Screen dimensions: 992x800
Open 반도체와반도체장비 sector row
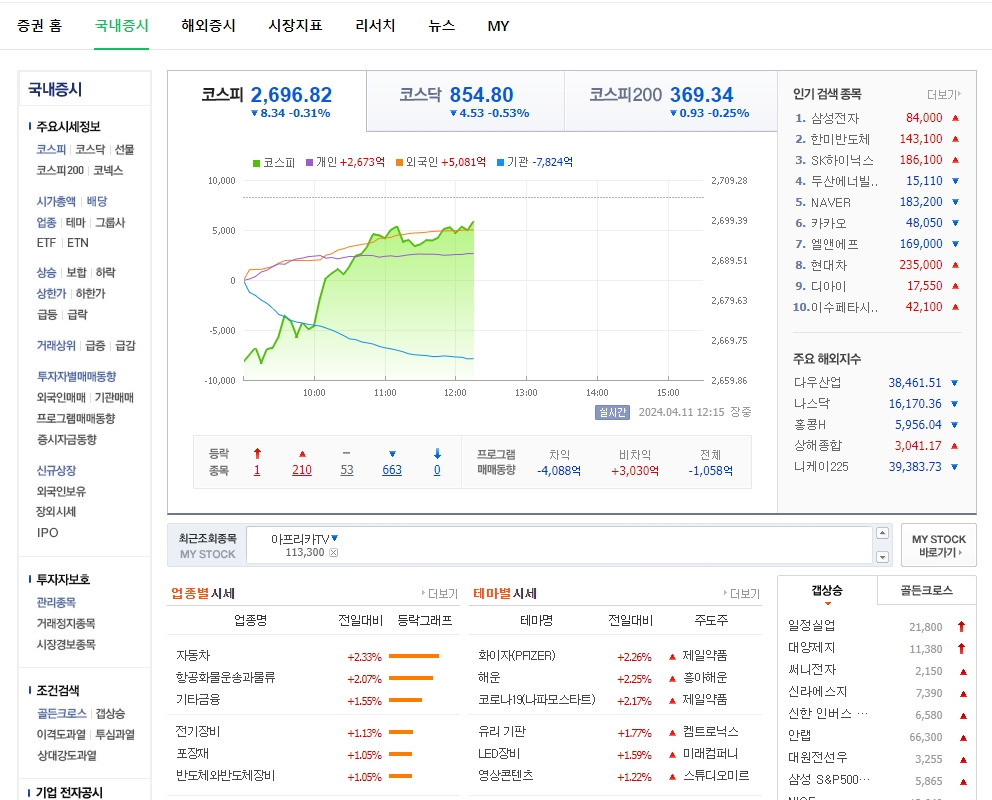225,776
